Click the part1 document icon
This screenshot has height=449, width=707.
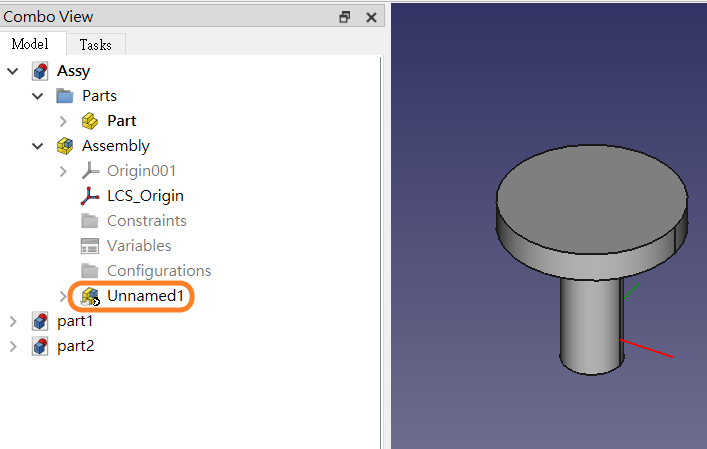(40, 321)
